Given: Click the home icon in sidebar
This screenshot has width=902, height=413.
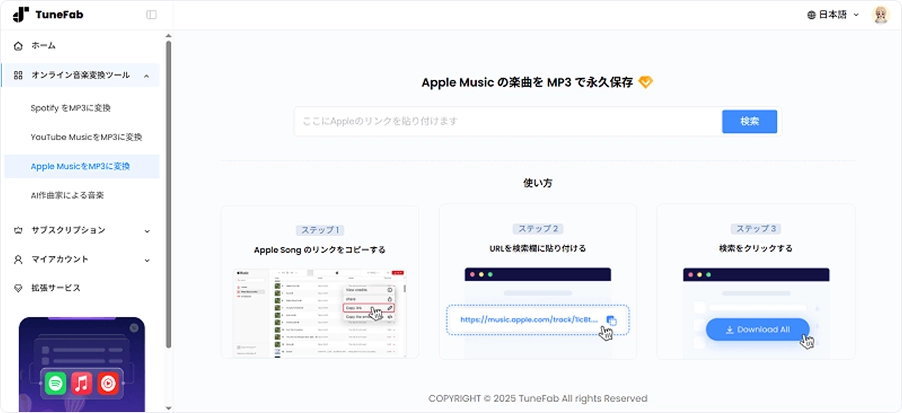Looking at the screenshot, I should point(18,46).
